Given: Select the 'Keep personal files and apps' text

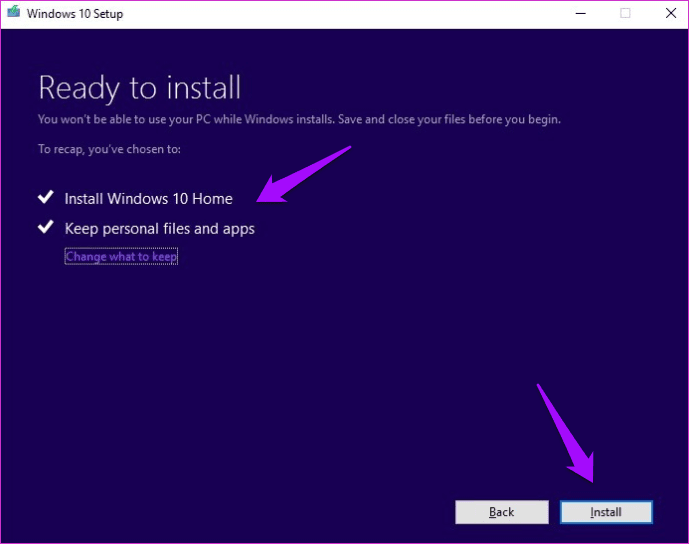Looking at the screenshot, I should click(160, 229).
